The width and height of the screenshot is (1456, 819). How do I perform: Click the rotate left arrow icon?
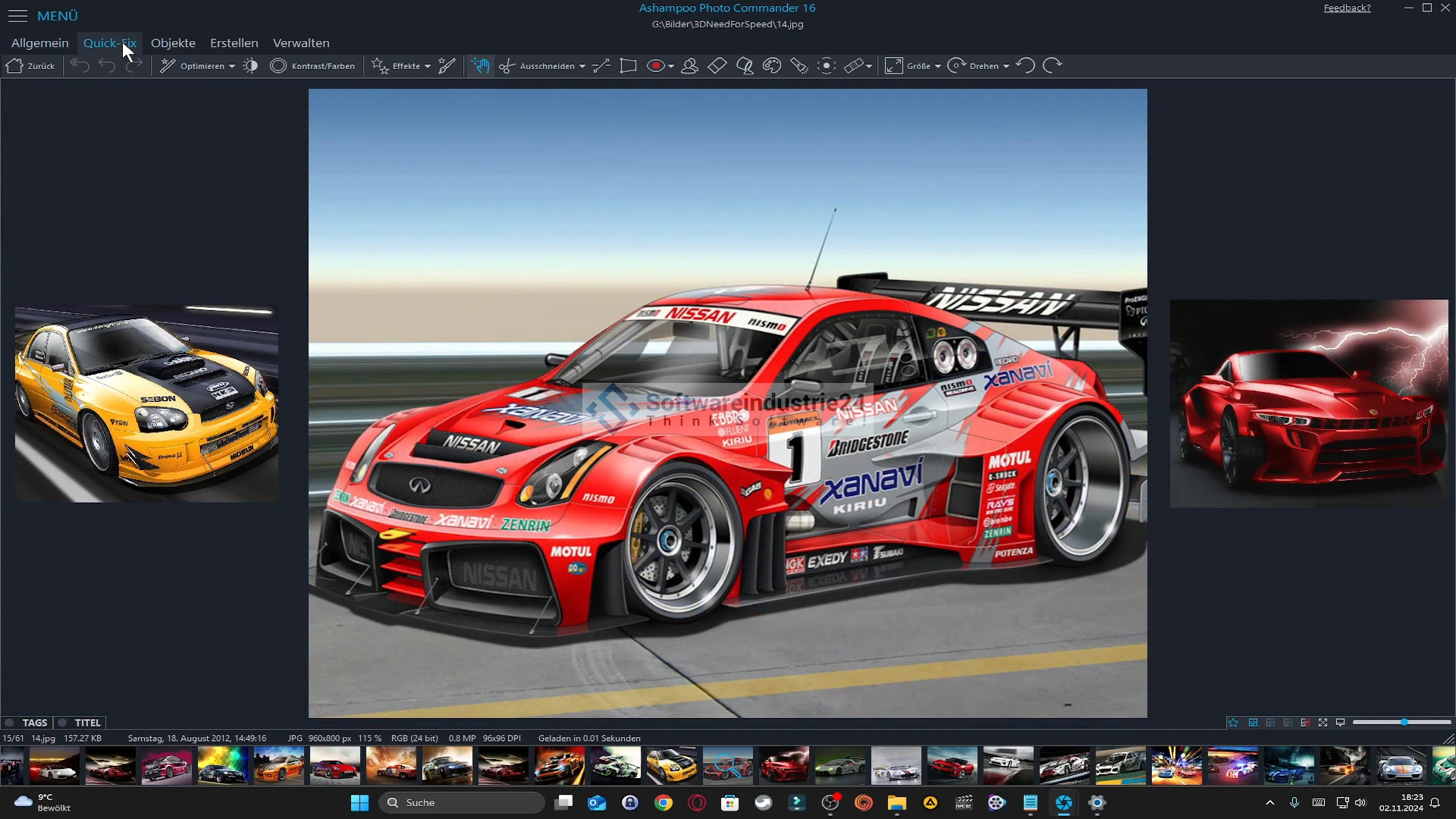coord(1025,66)
